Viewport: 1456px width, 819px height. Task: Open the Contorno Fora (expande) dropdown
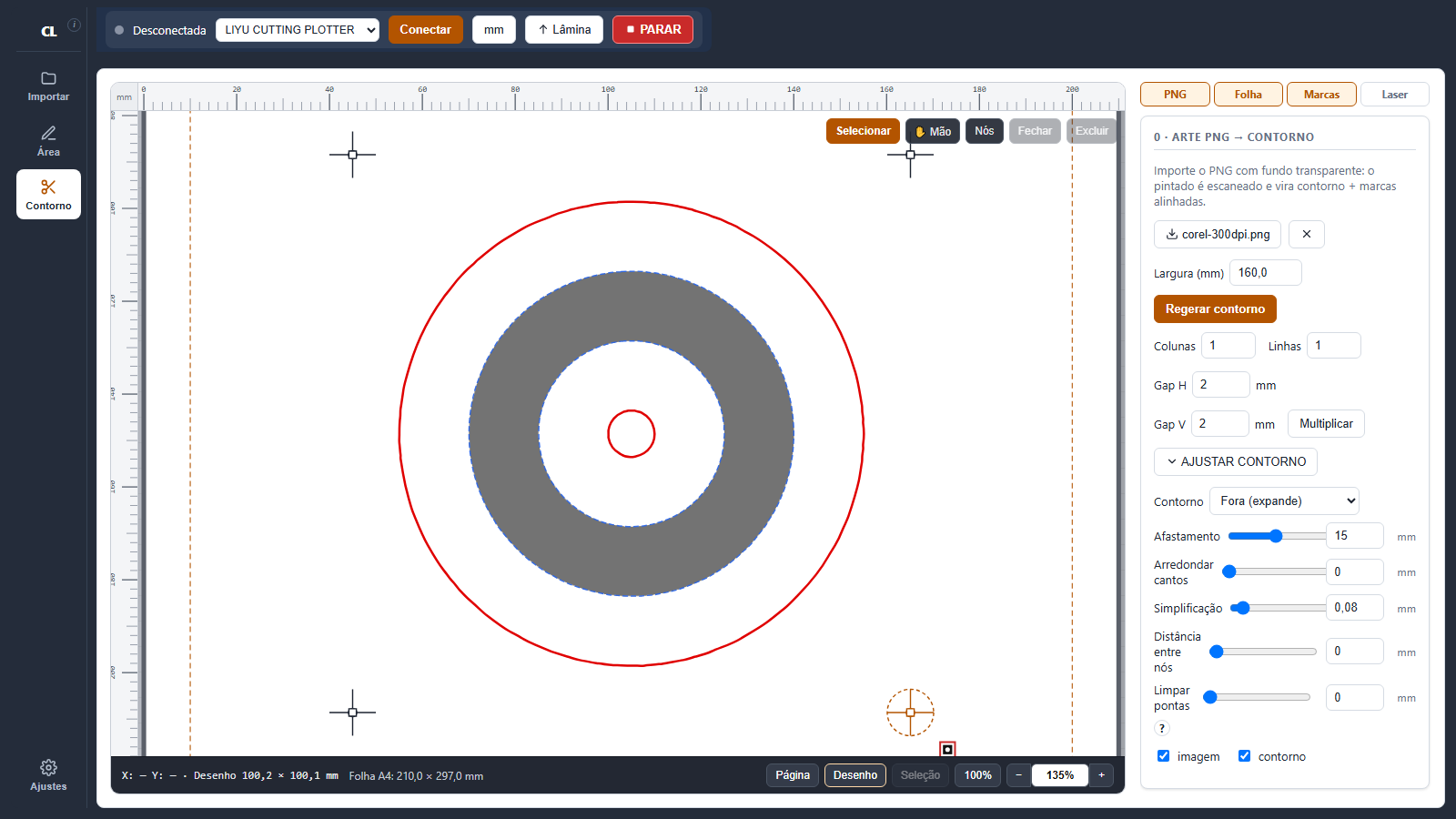(1284, 500)
